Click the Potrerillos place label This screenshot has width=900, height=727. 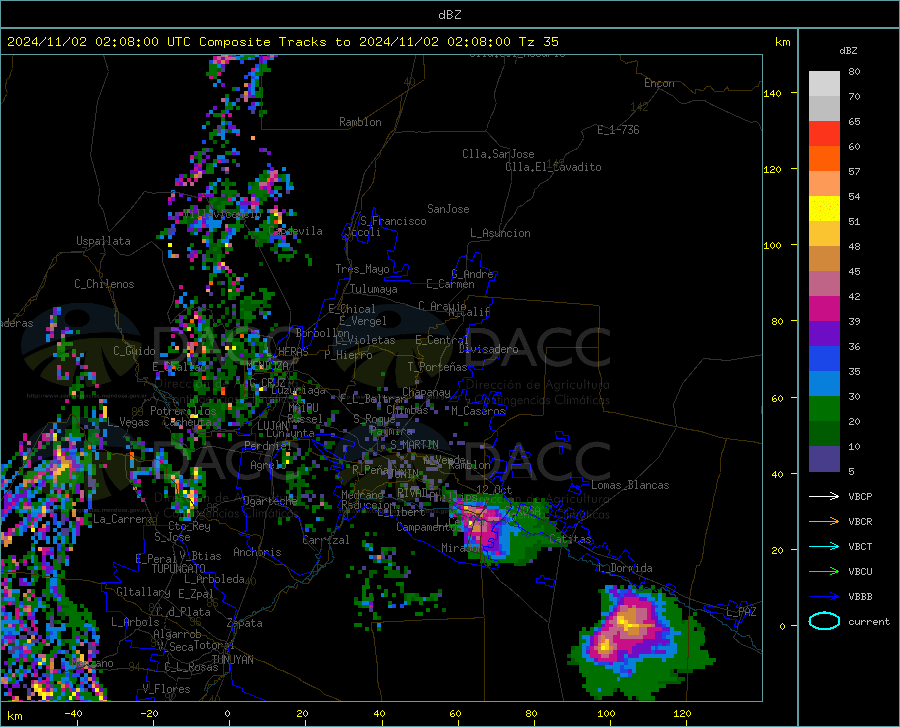(x=183, y=411)
